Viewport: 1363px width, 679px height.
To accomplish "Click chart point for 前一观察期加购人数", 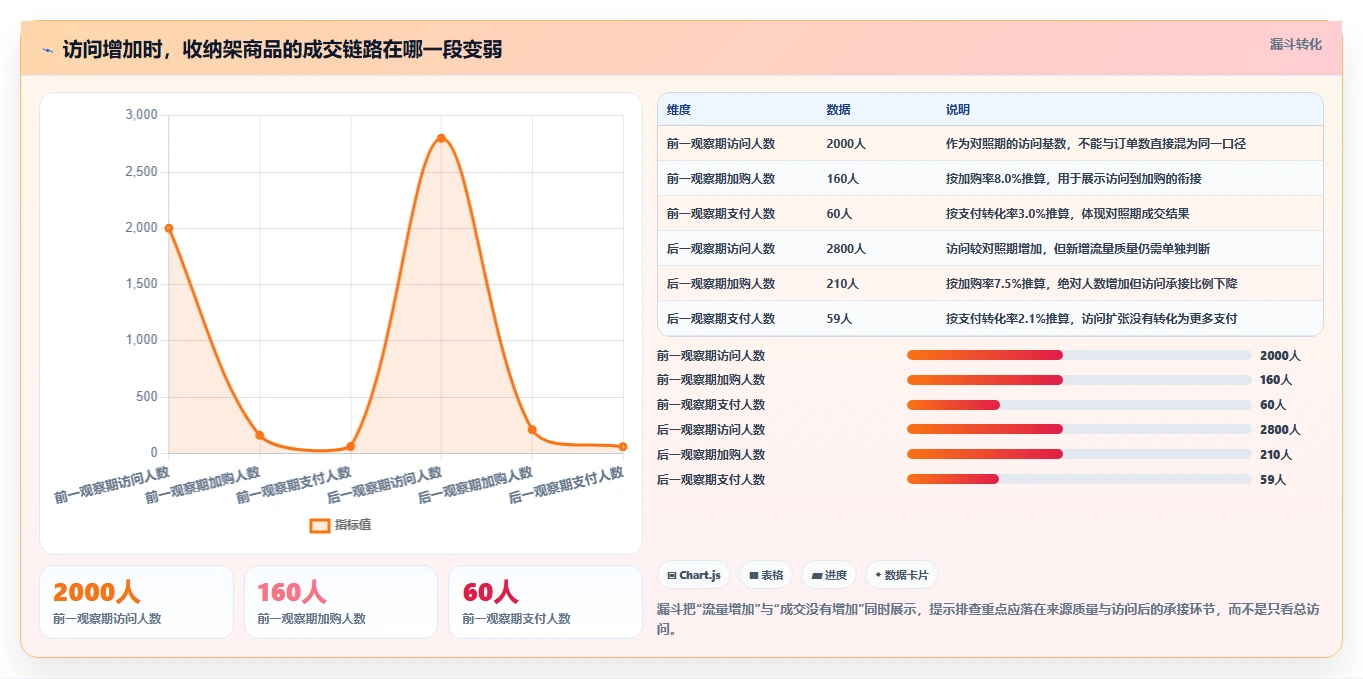I will coord(260,435).
